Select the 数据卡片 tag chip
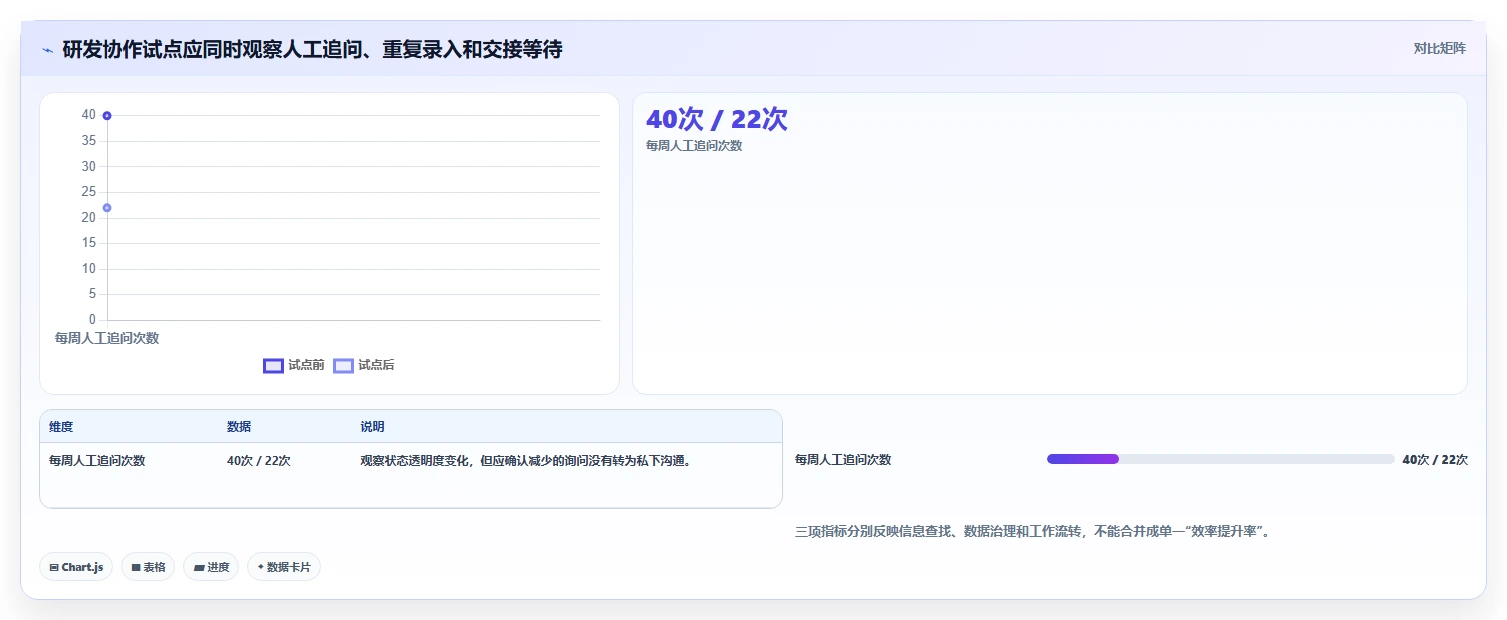 coord(284,567)
